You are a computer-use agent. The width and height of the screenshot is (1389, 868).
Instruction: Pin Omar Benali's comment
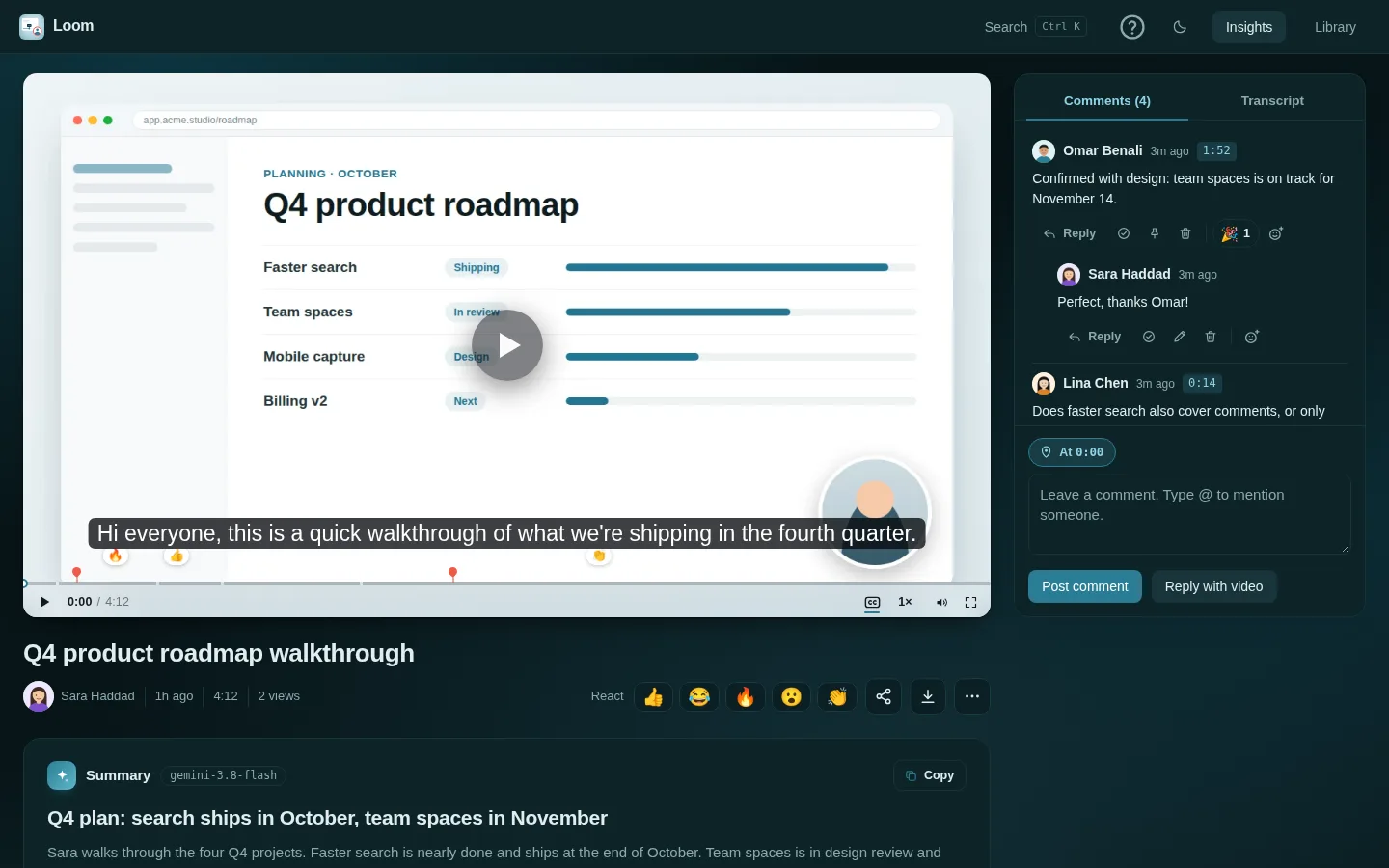1155,233
